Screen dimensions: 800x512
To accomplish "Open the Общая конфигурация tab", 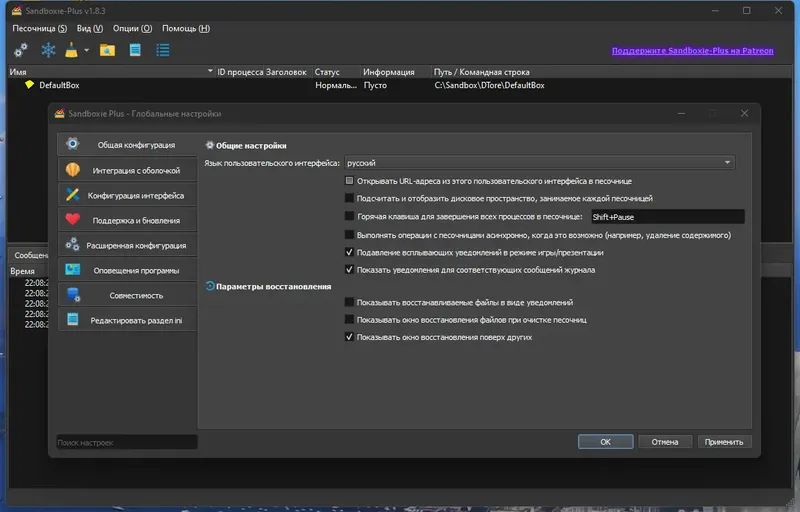I will coord(128,145).
